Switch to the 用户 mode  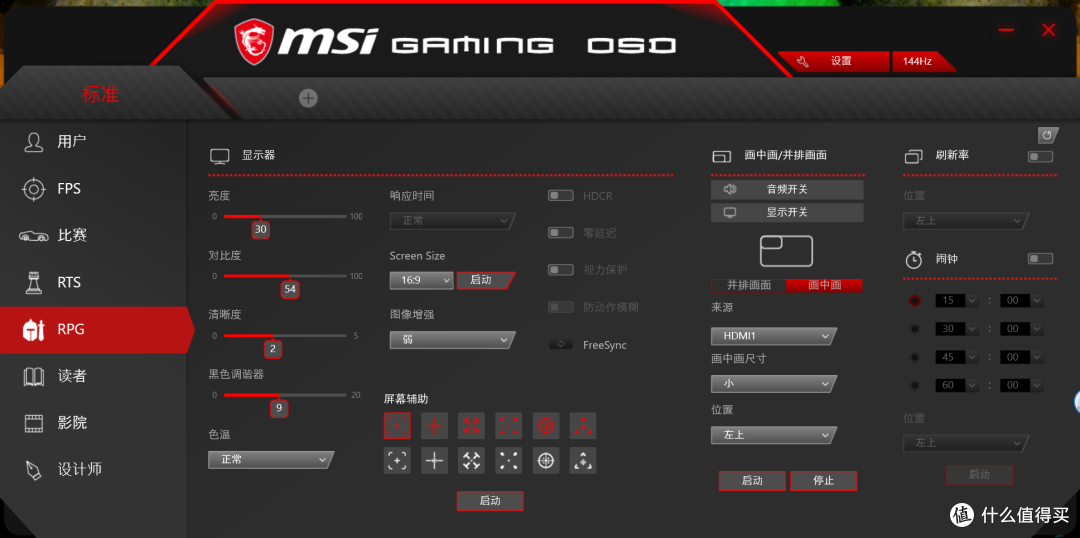pyautogui.click(x=94, y=142)
